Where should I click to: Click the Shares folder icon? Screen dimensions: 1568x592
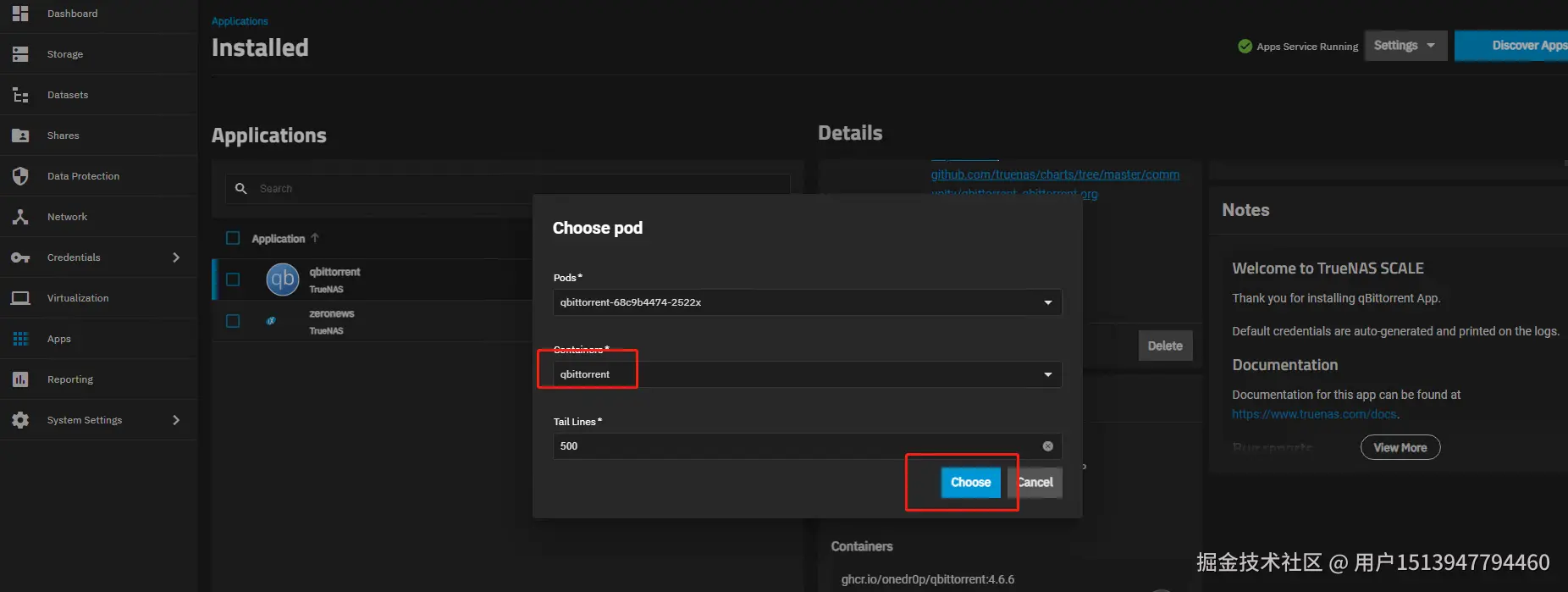20,136
